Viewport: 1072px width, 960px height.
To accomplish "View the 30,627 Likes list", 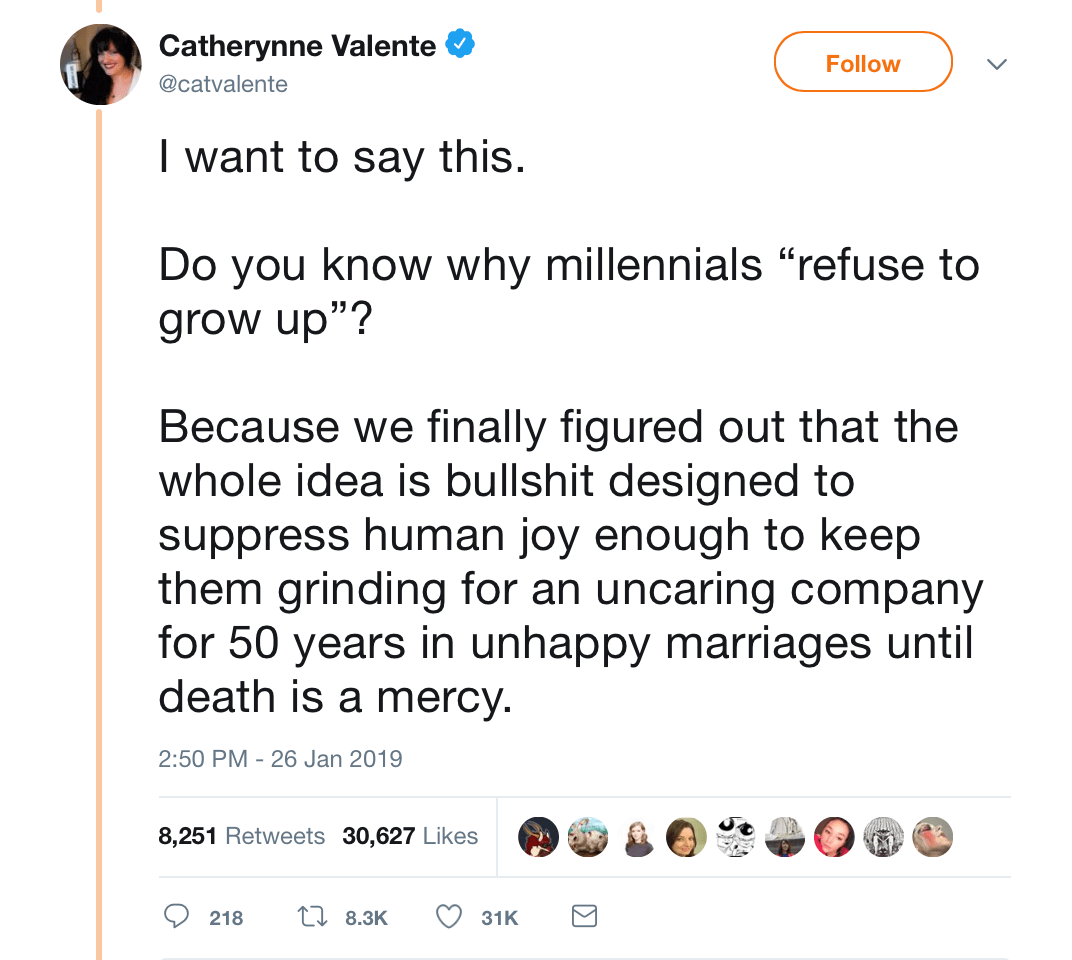I will click(x=410, y=836).
